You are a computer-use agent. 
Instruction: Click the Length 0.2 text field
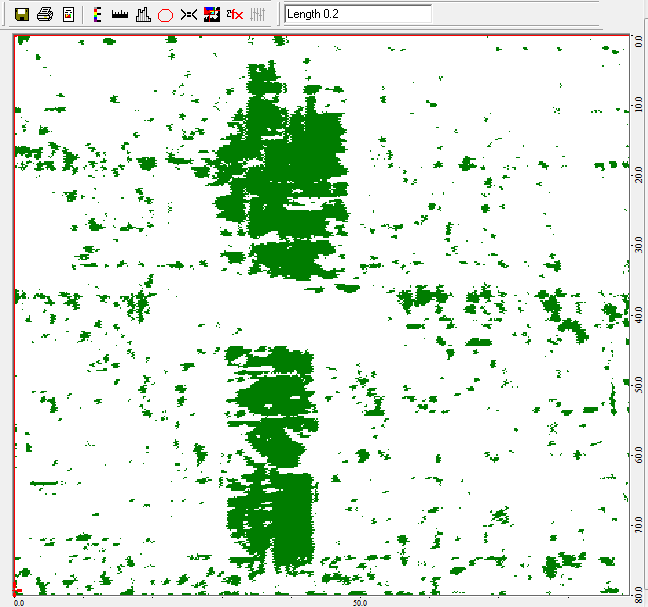[x=358, y=14]
